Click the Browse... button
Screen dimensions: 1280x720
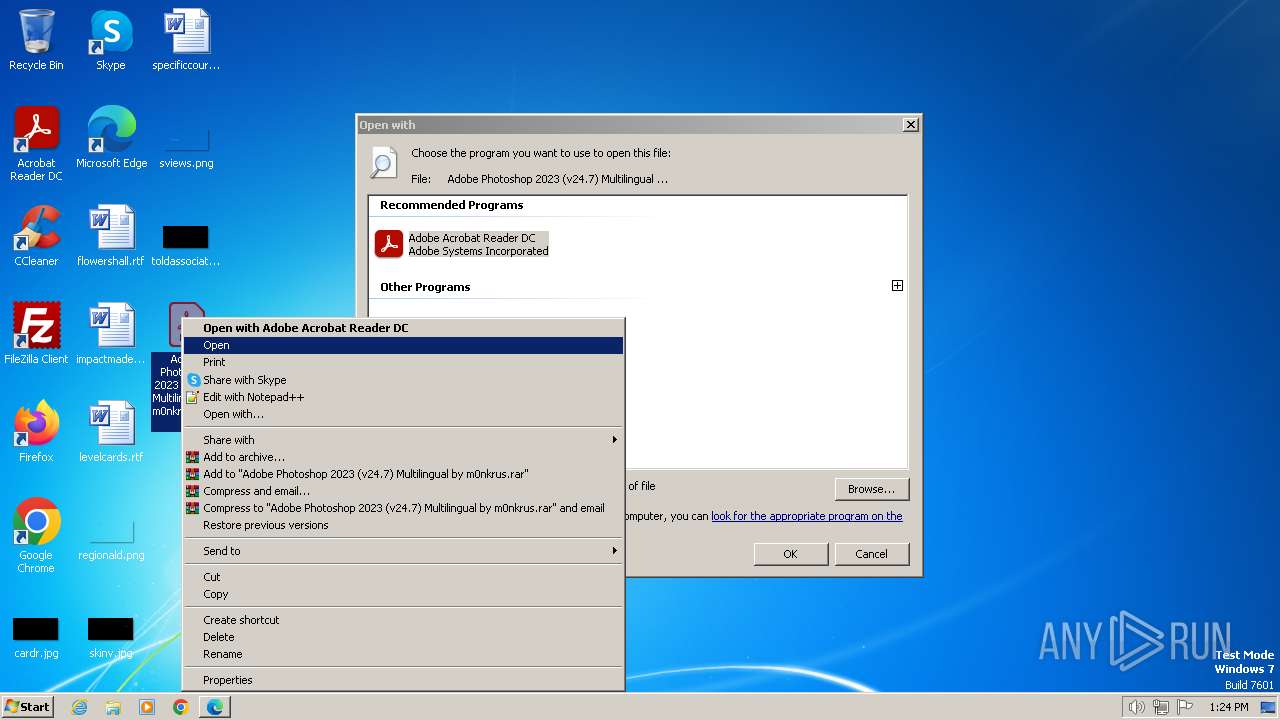click(x=871, y=489)
